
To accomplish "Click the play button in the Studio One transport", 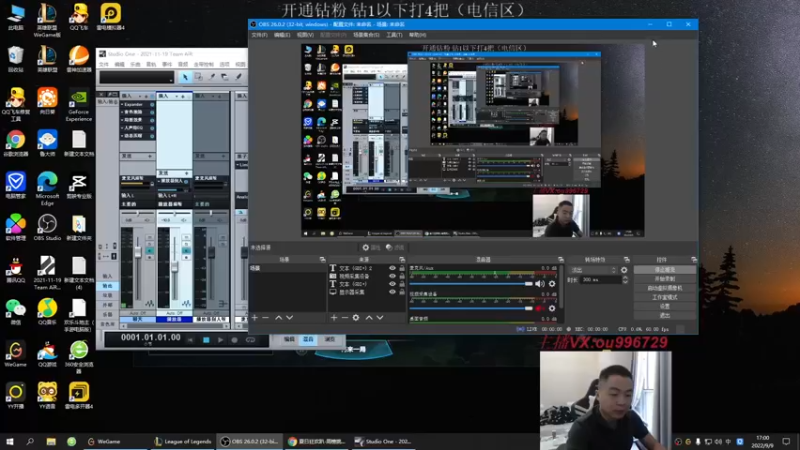I will (x=220, y=340).
